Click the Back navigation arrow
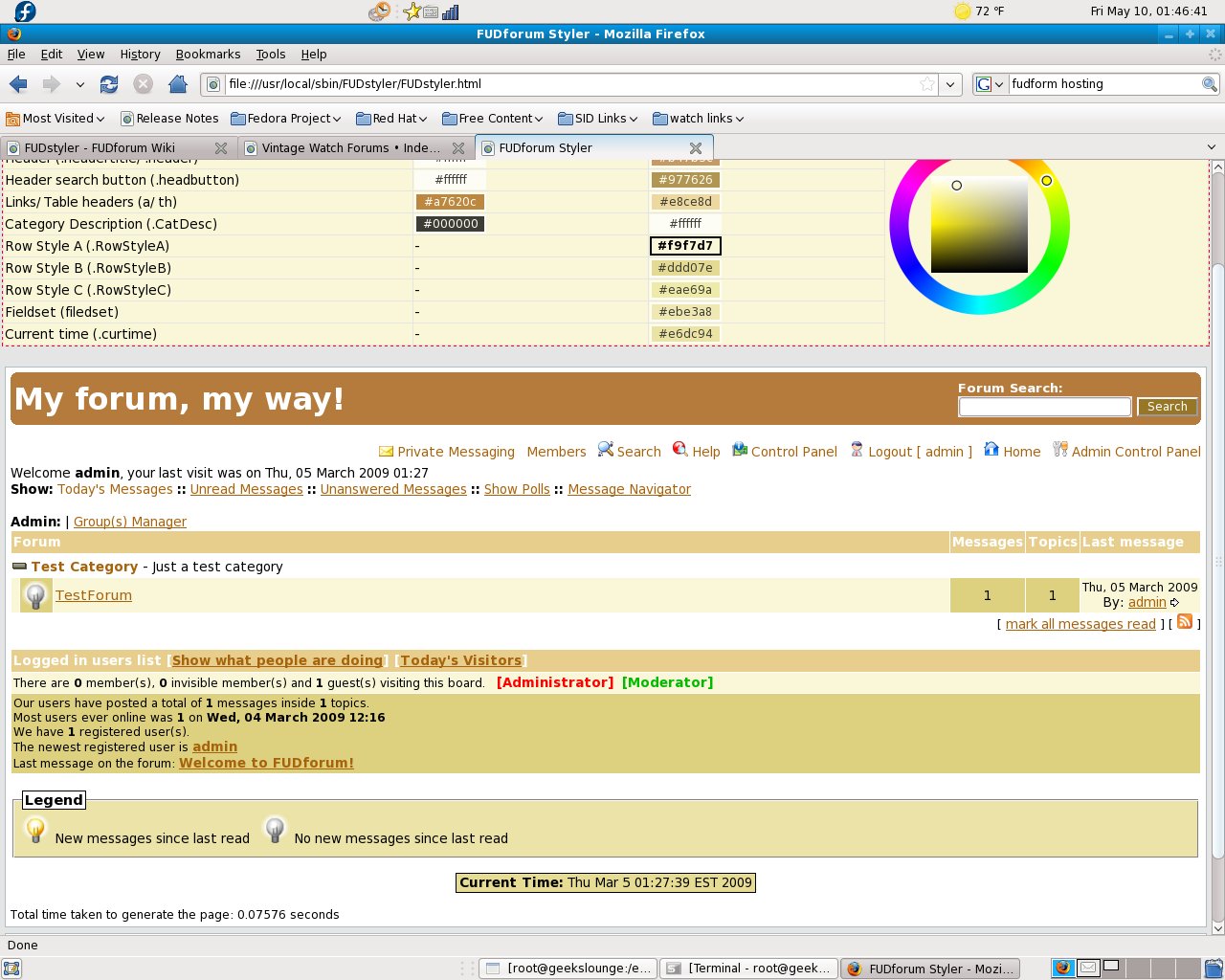1225x980 pixels. (18, 84)
